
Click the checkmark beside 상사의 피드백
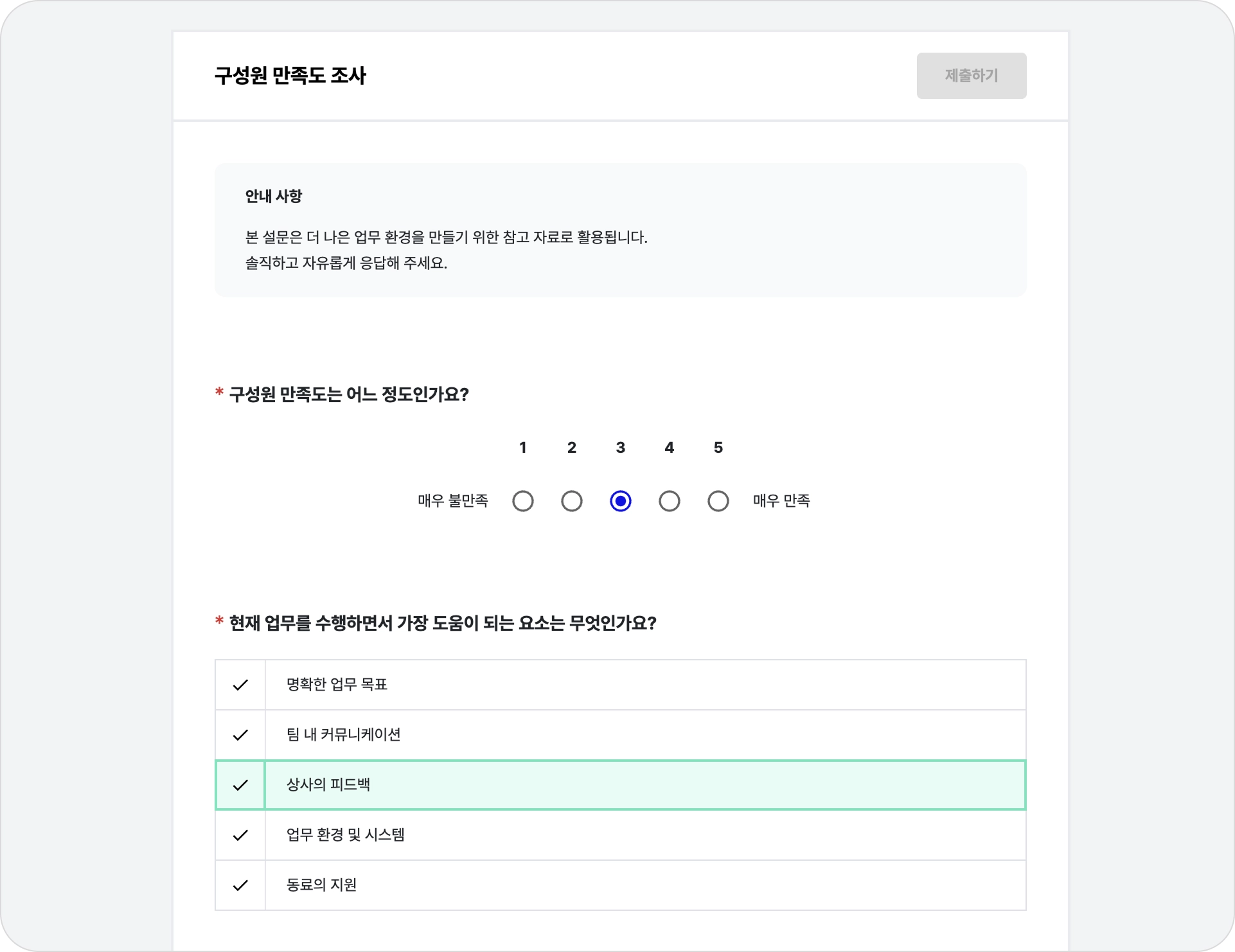click(240, 785)
